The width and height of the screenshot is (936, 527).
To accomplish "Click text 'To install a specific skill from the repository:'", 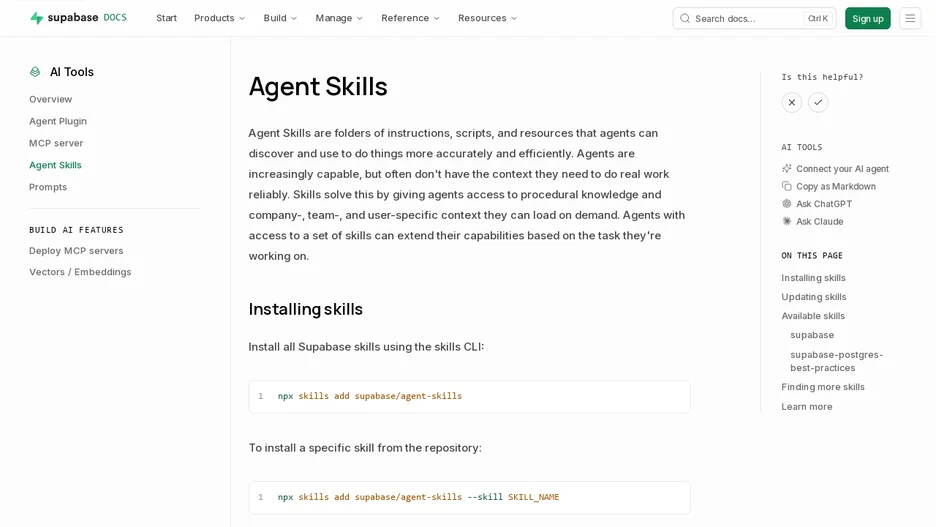I will click(365, 448).
